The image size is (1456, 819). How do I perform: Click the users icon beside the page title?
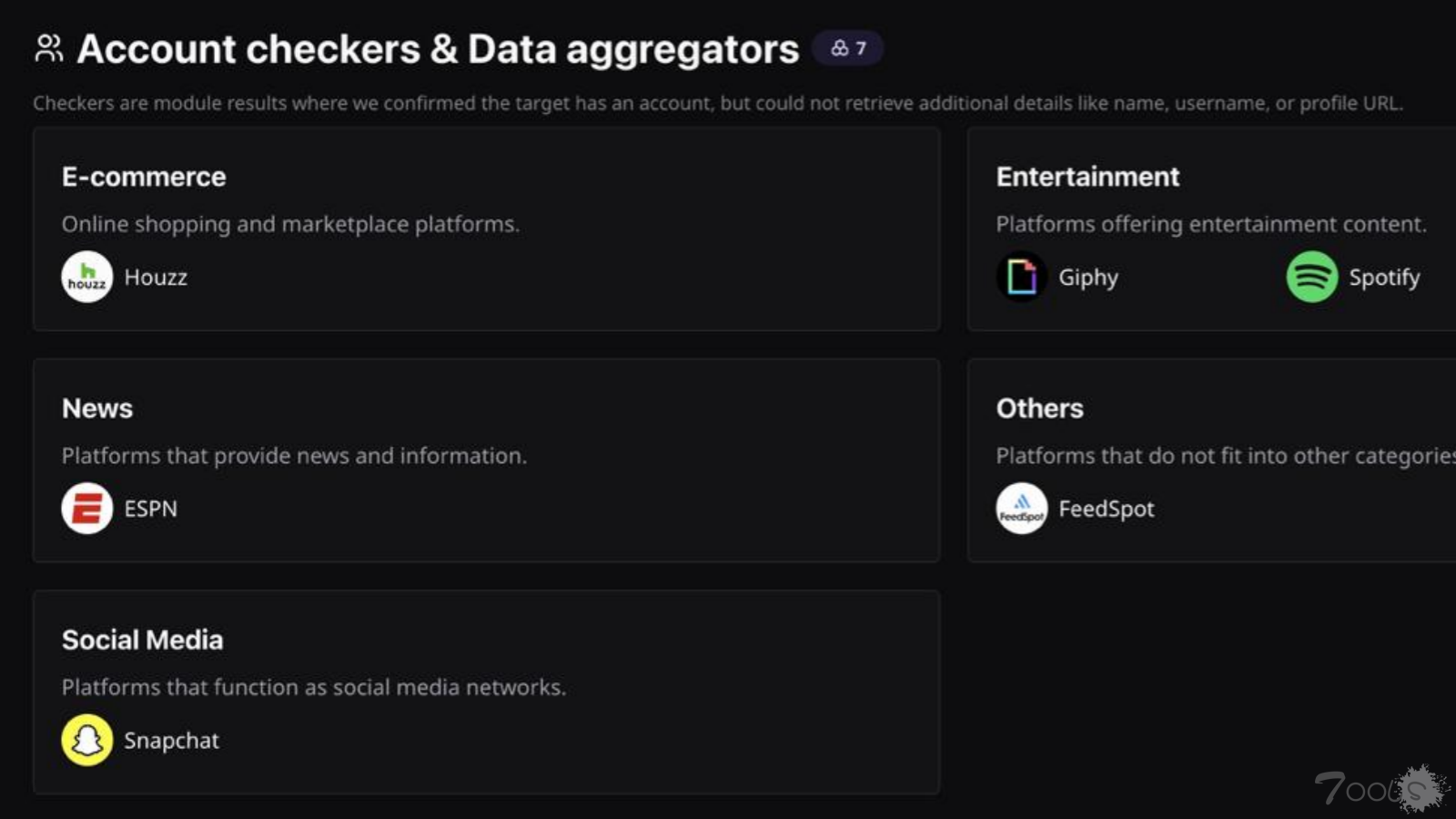[x=49, y=48]
